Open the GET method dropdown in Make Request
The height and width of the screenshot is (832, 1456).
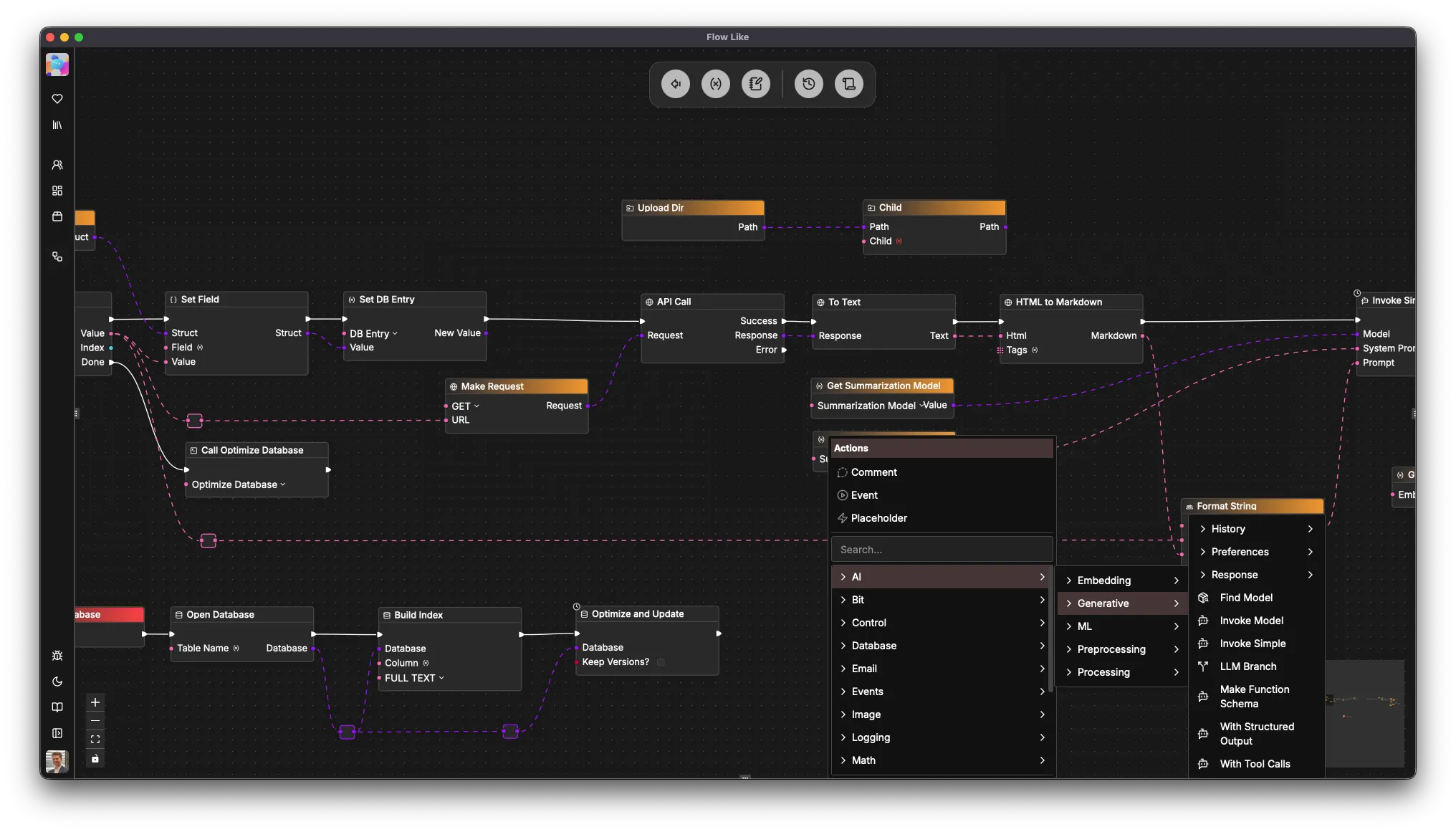point(464,406)
